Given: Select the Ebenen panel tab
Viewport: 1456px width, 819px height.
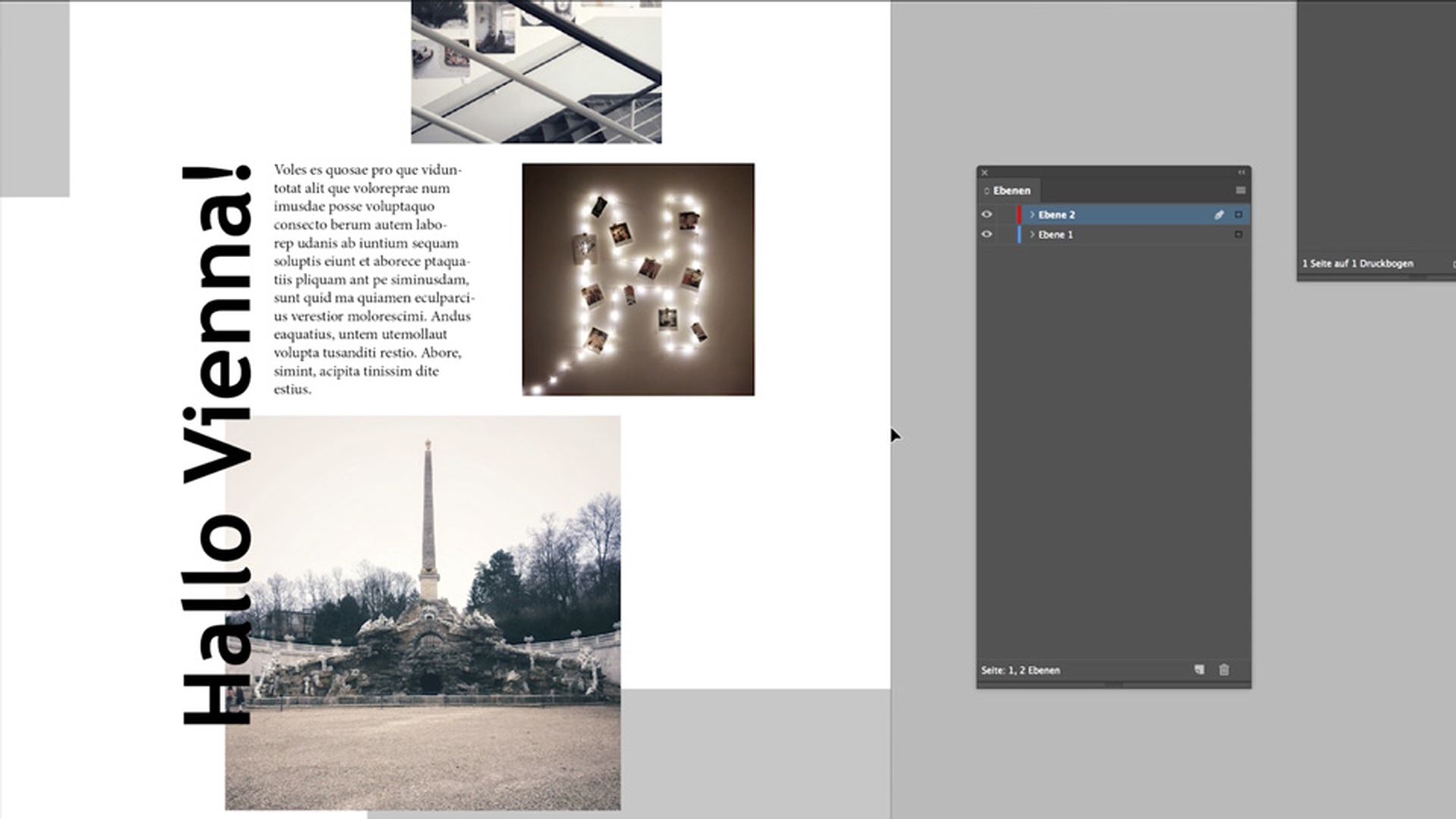Looking at the screenshot, I should (x=1012, y=191).
